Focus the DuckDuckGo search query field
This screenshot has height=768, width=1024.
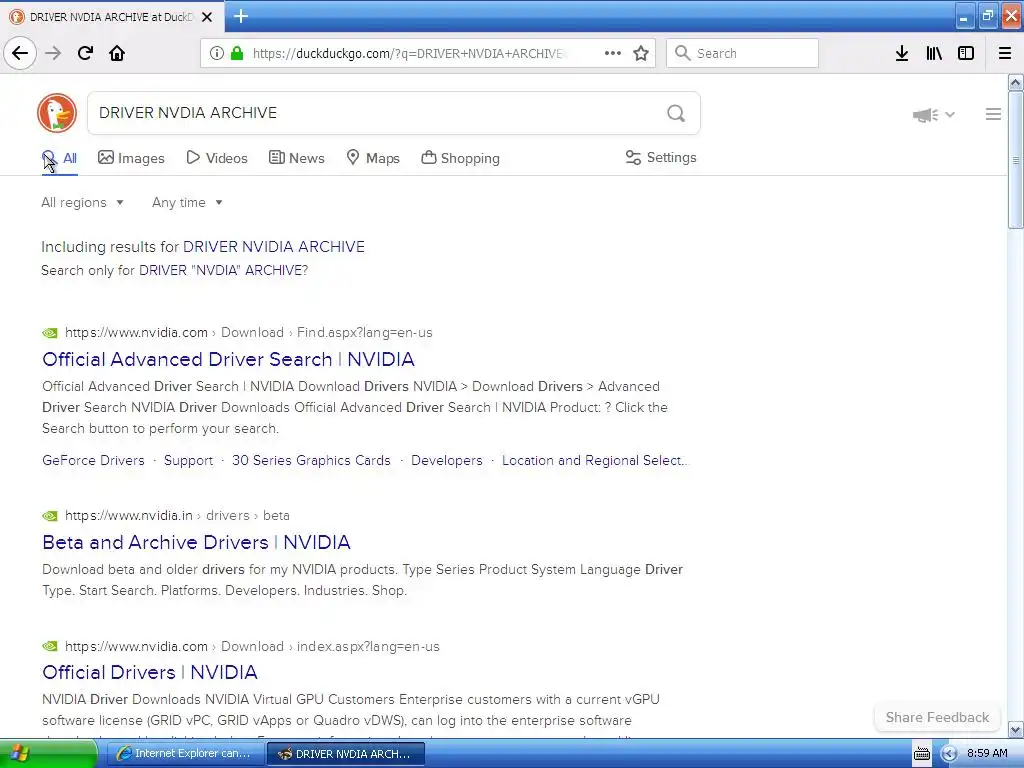click(376, 113)
